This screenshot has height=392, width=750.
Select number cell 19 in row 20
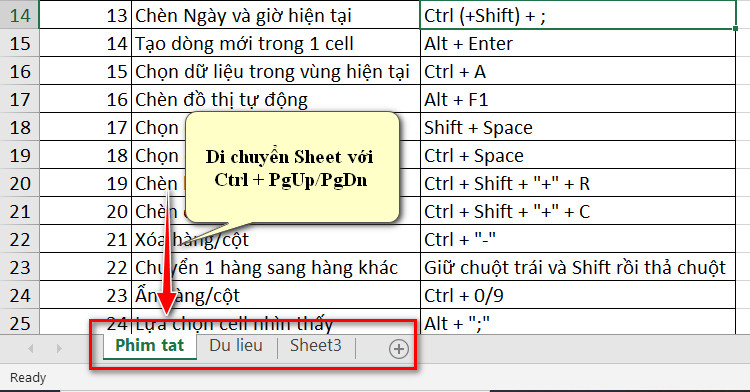pos(85,183)
